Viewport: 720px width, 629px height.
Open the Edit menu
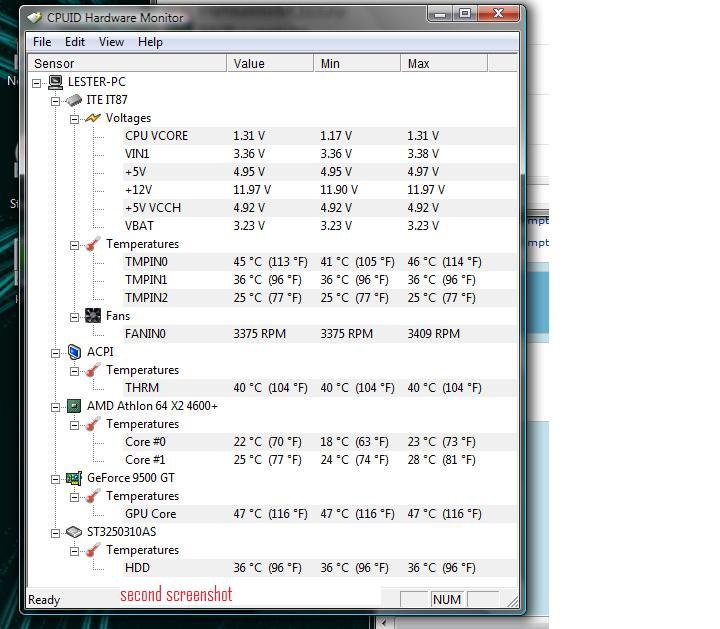pyautogui.click(x=75, y=42)
